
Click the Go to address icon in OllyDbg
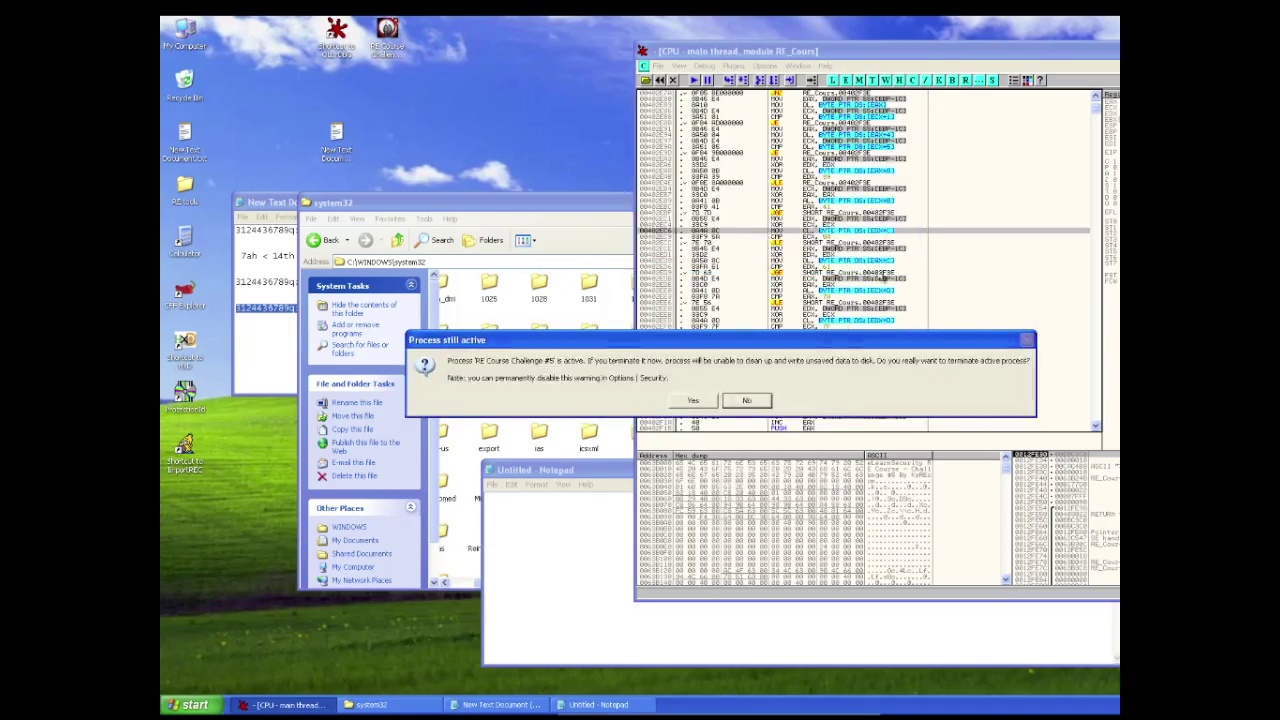coord(812,80)
